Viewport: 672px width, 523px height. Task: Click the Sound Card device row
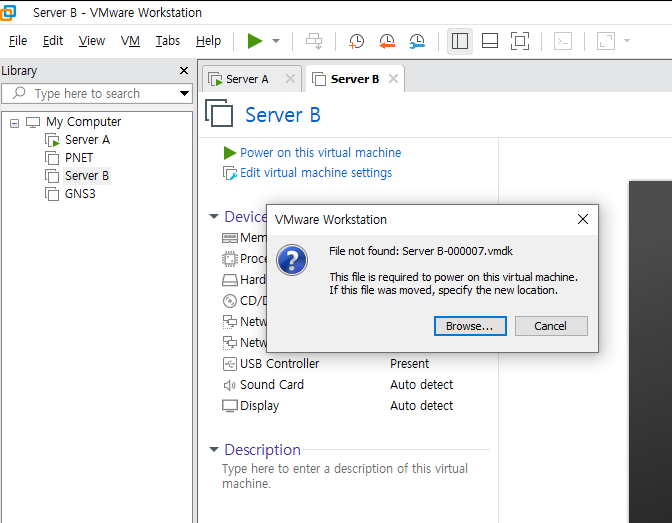click(338, 385)
